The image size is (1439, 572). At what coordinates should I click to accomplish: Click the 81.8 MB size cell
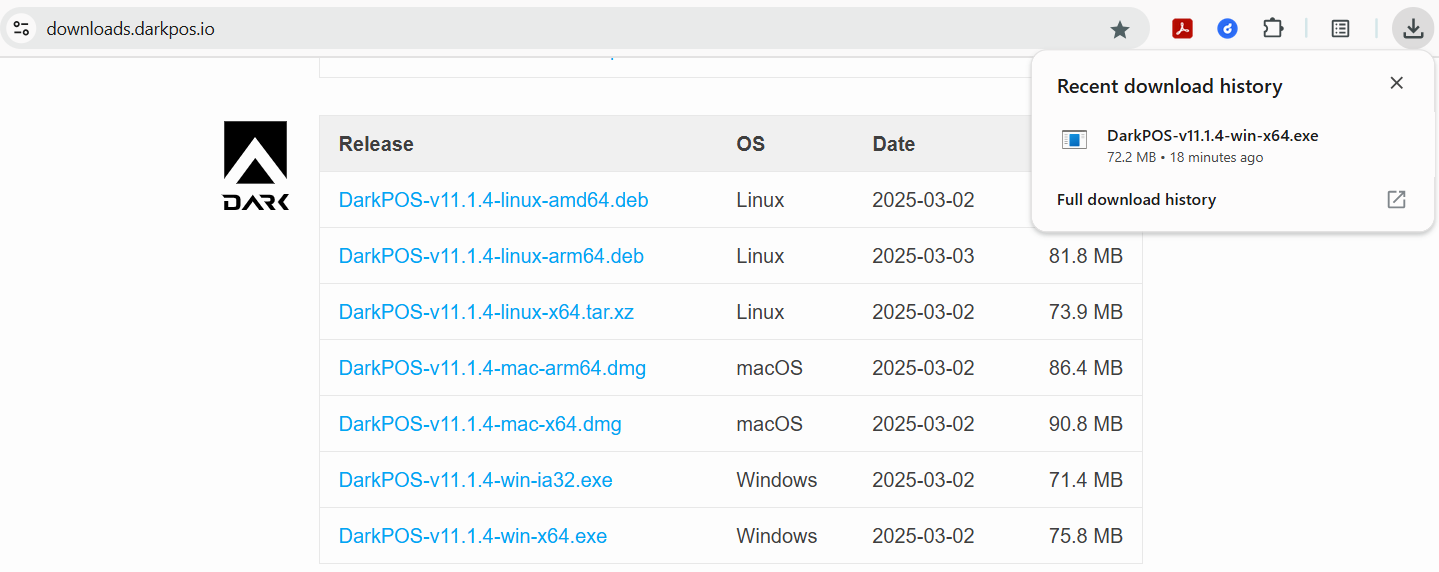(x=1086, y=256)
